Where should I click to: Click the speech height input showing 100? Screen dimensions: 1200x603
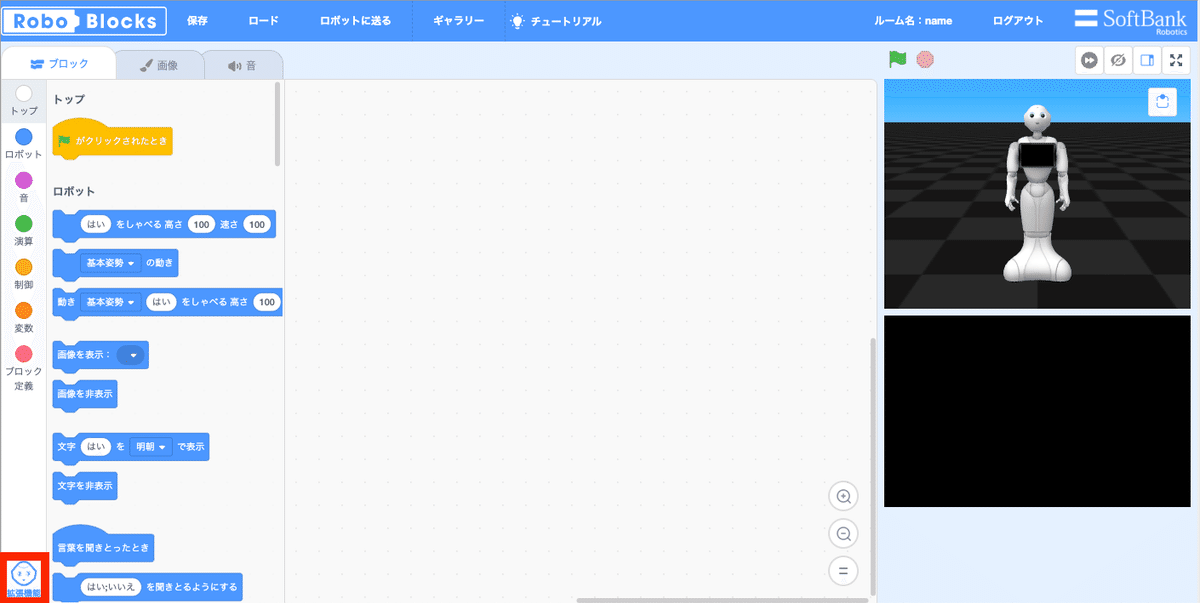[x=201, y=224]
